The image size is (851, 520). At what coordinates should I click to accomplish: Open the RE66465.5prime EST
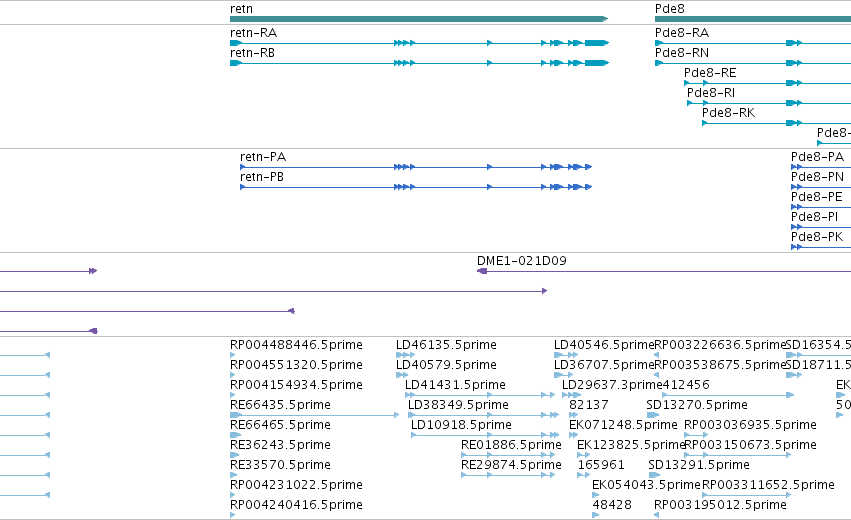point(280,425)
